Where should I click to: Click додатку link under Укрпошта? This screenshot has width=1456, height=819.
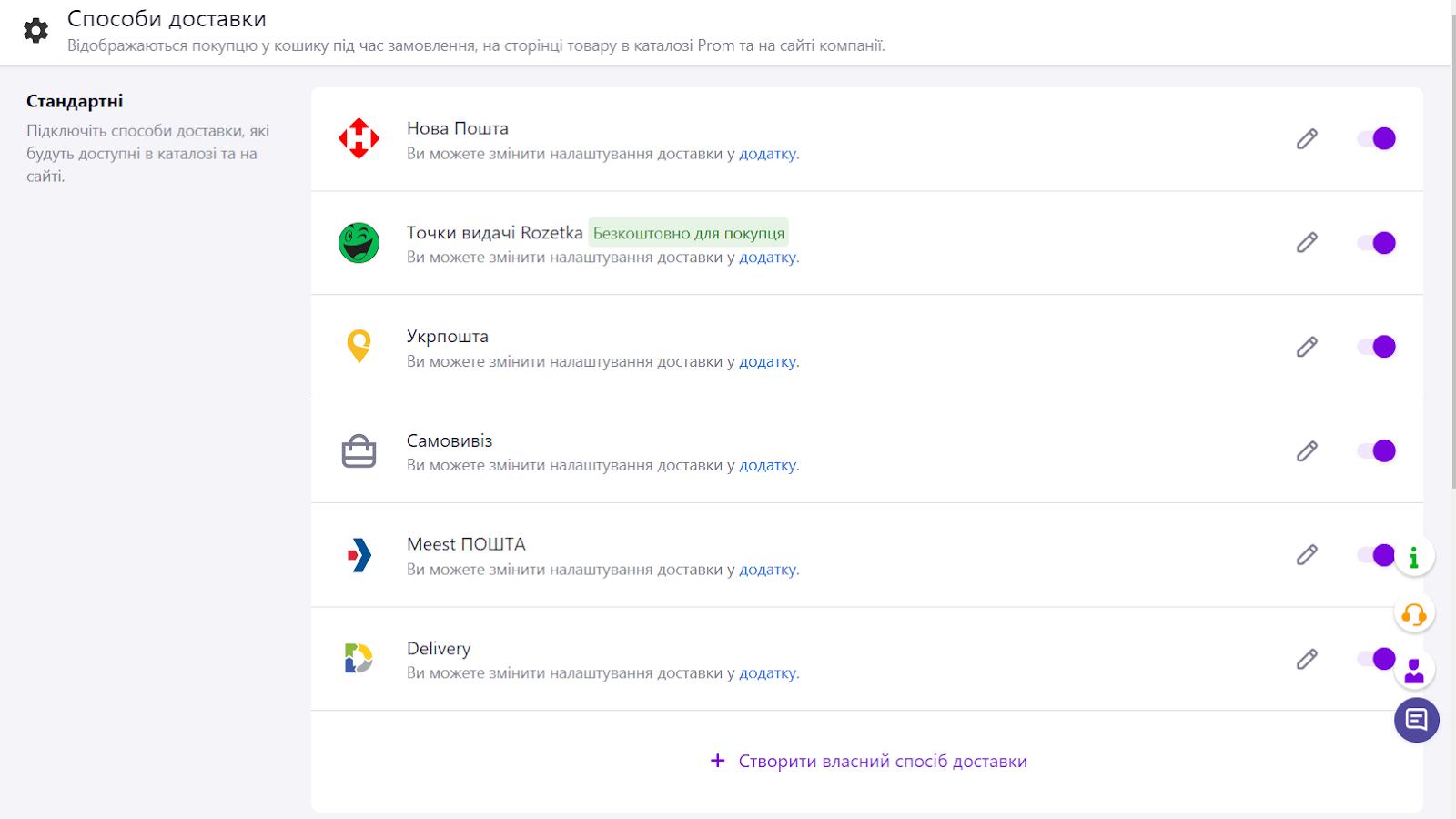pos(767,361)
